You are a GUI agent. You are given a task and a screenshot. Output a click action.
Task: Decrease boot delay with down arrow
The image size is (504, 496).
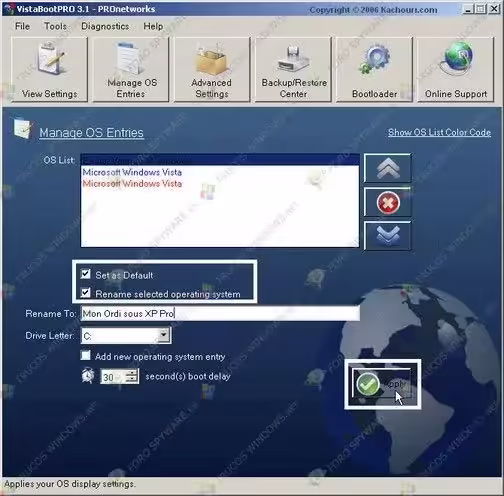coord(132,380)
